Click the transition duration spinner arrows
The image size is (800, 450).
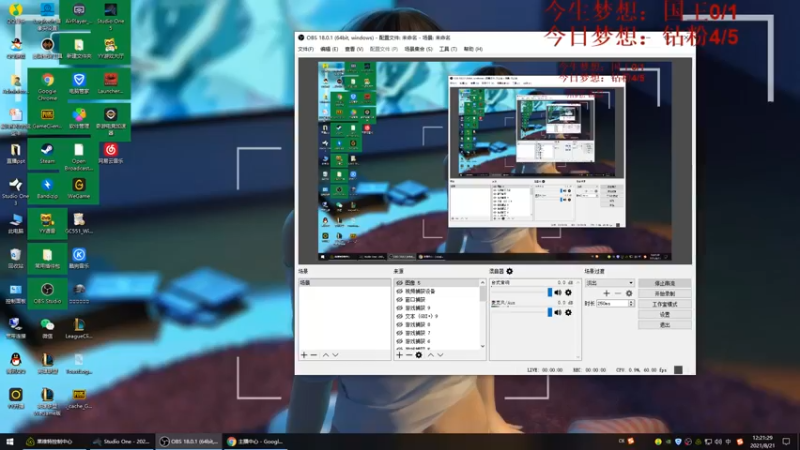[631, 303]
